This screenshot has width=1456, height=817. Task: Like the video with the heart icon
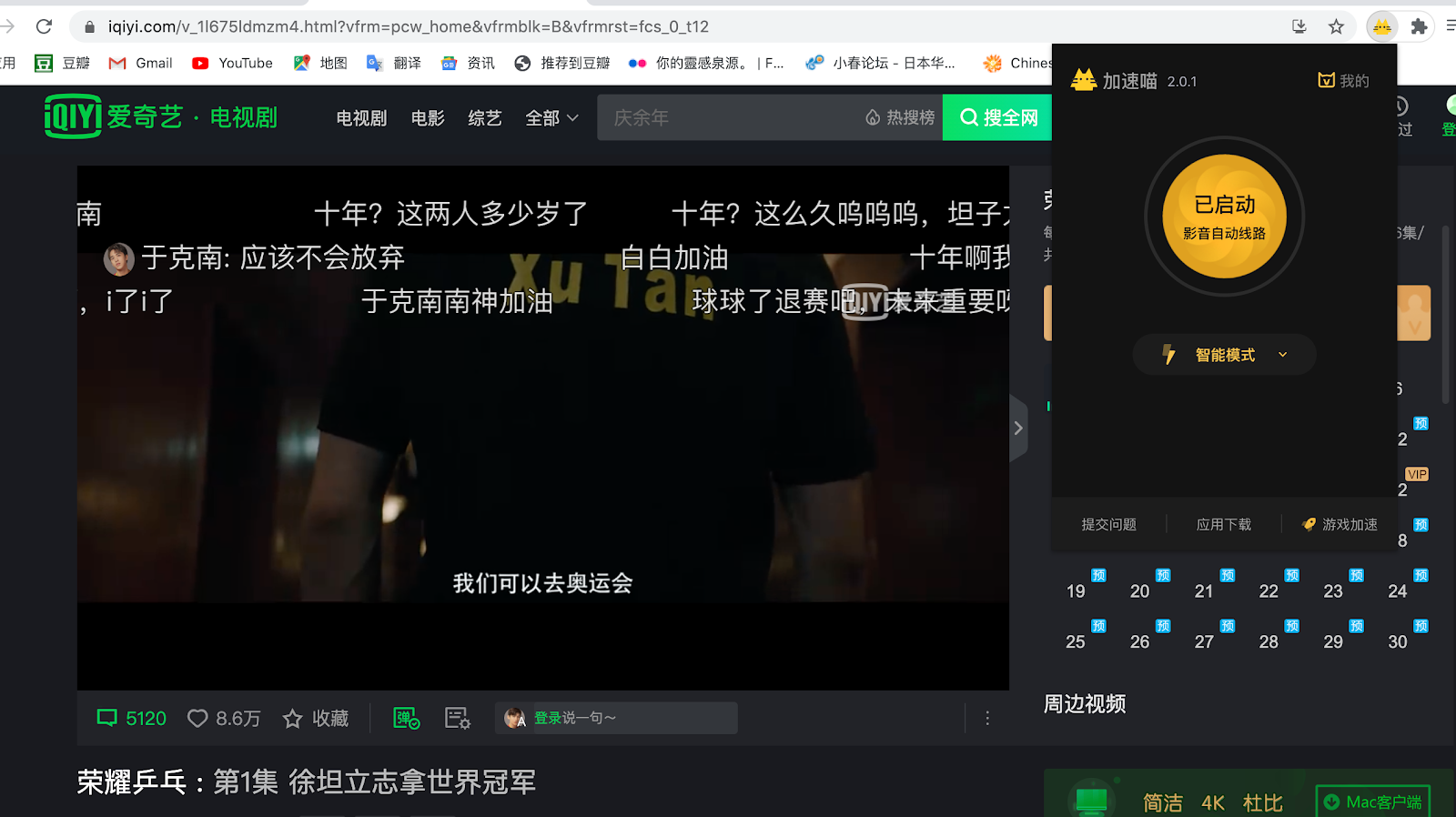tap(197, 719)
